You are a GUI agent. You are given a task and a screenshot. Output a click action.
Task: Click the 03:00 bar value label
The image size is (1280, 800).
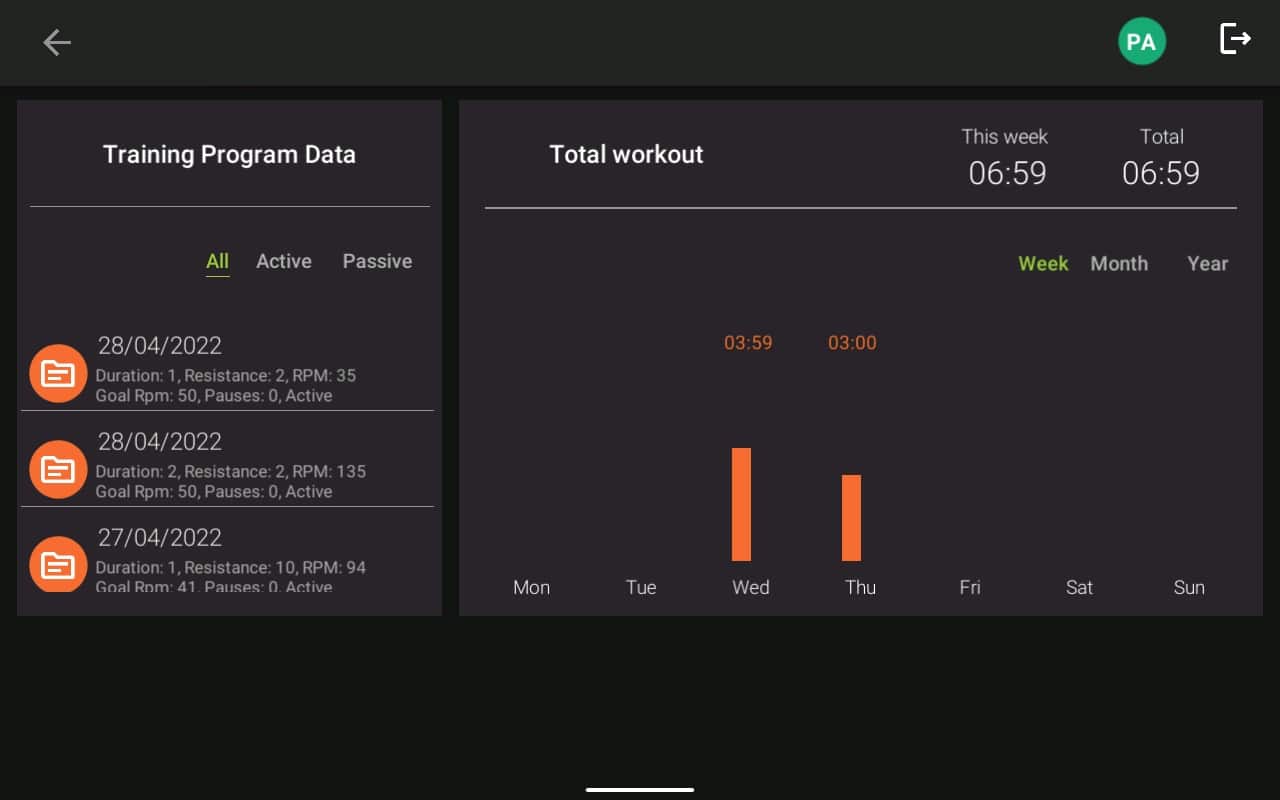(852, 343)
